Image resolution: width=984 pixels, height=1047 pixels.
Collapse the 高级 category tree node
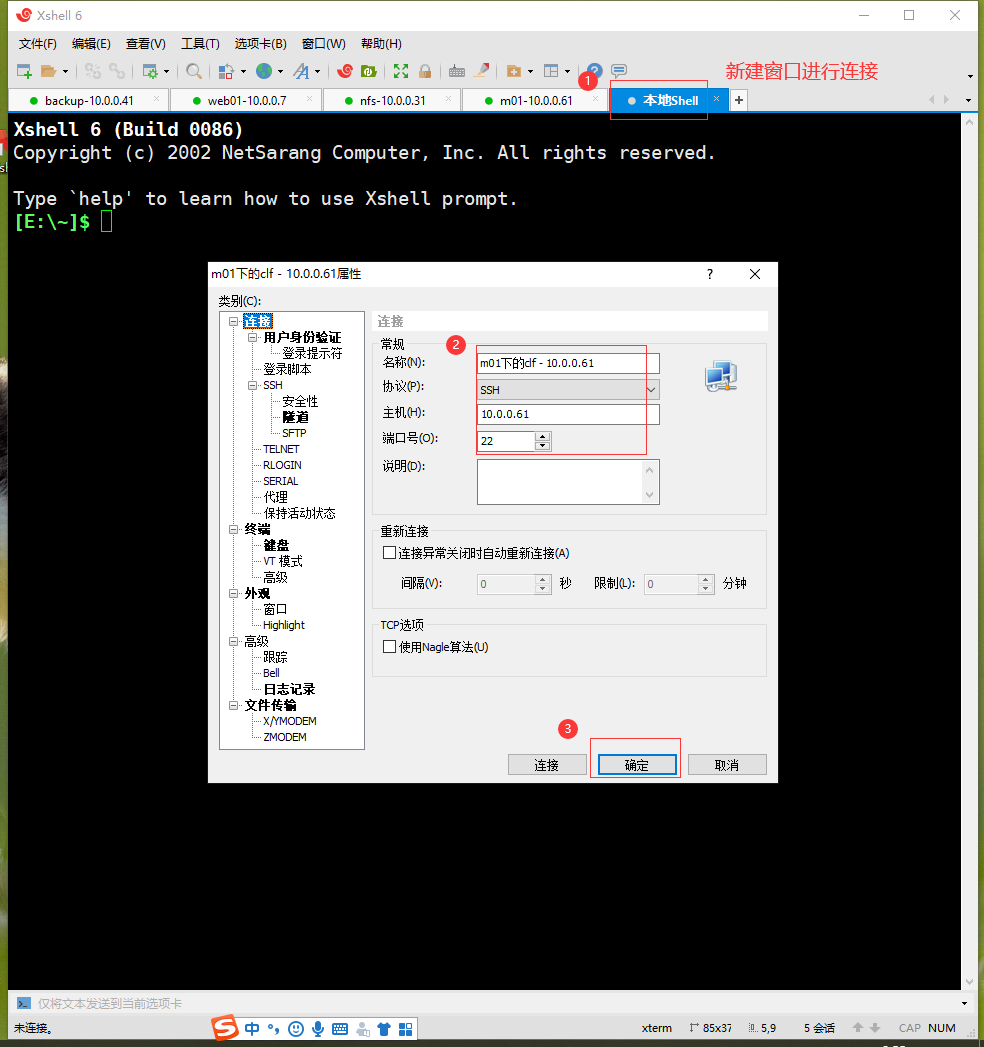point(234,641)
